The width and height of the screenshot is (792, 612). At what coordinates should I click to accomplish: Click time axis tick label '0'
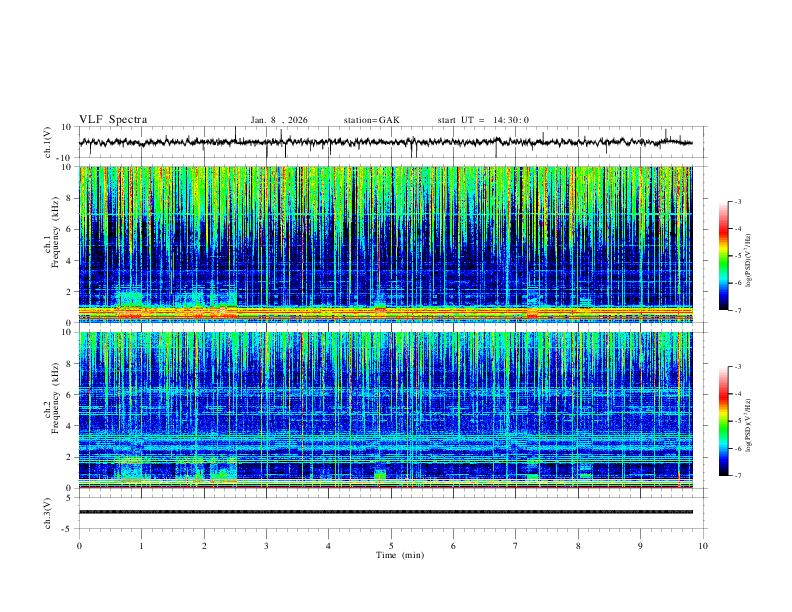(79, 546)
